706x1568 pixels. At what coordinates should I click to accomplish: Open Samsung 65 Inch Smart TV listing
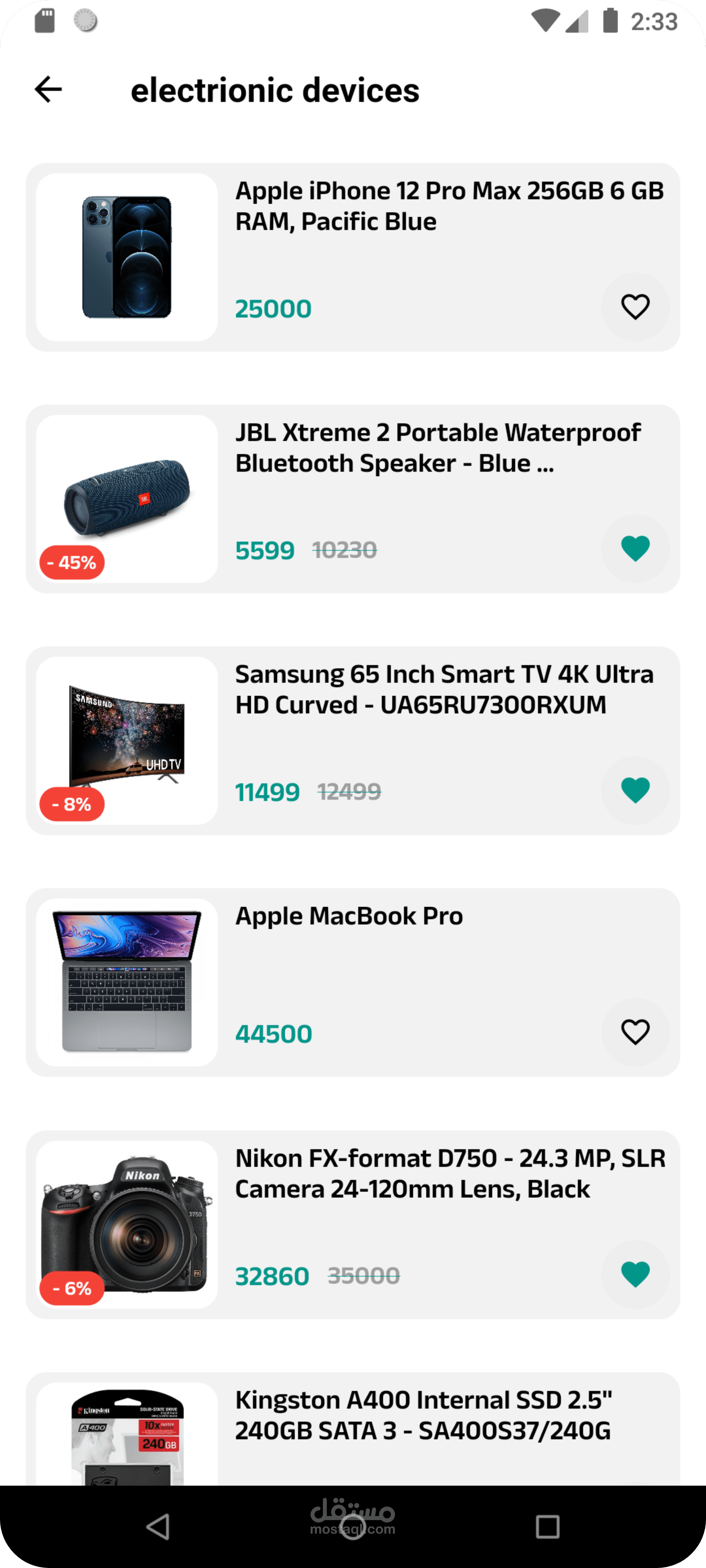coord(444,690)
